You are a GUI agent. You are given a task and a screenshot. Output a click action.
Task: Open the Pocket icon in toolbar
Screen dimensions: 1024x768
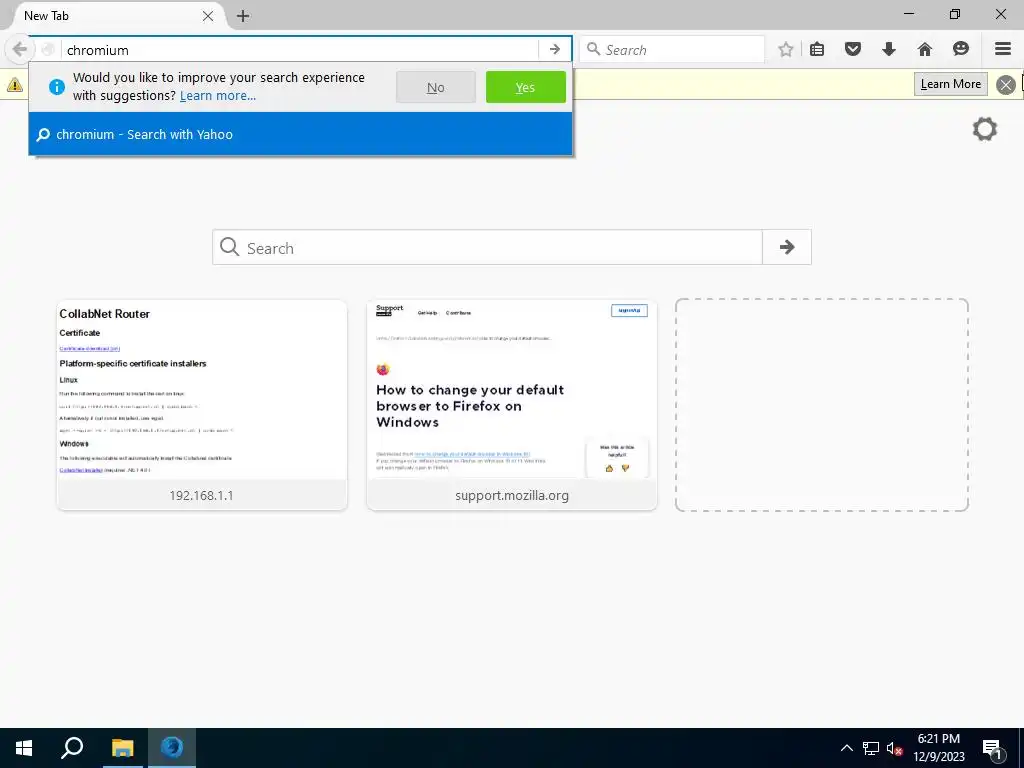point(853,49)
